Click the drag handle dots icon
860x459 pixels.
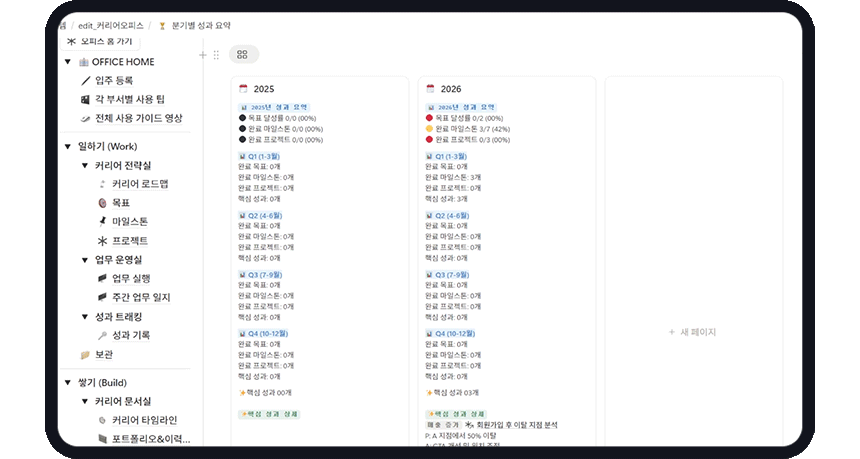tap(216, 55)
